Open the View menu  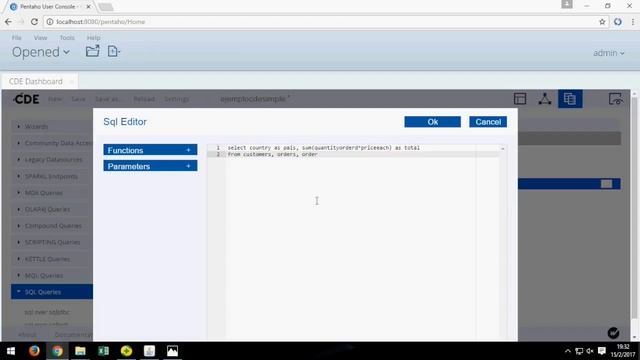point(40,38)
